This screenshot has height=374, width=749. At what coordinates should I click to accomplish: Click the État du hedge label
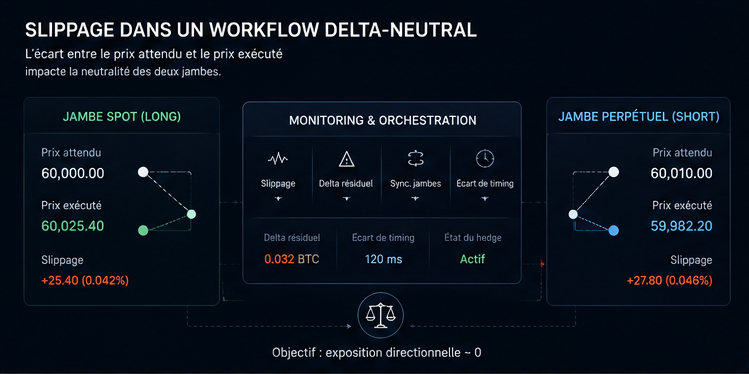point(472,237)
